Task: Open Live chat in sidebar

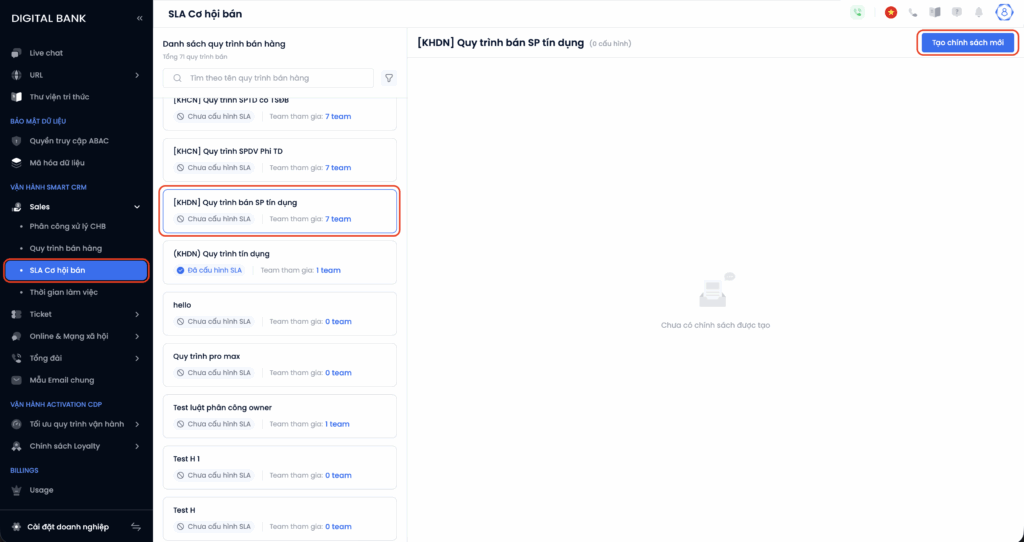Action: 46,53
